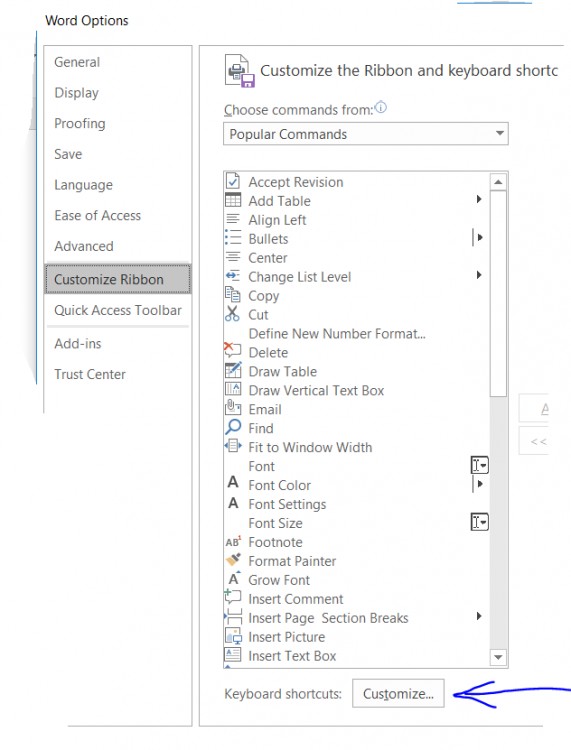Click the Customize keyboard shortcuts button
Screen dimensions: 571x750
tap(398, 693)
